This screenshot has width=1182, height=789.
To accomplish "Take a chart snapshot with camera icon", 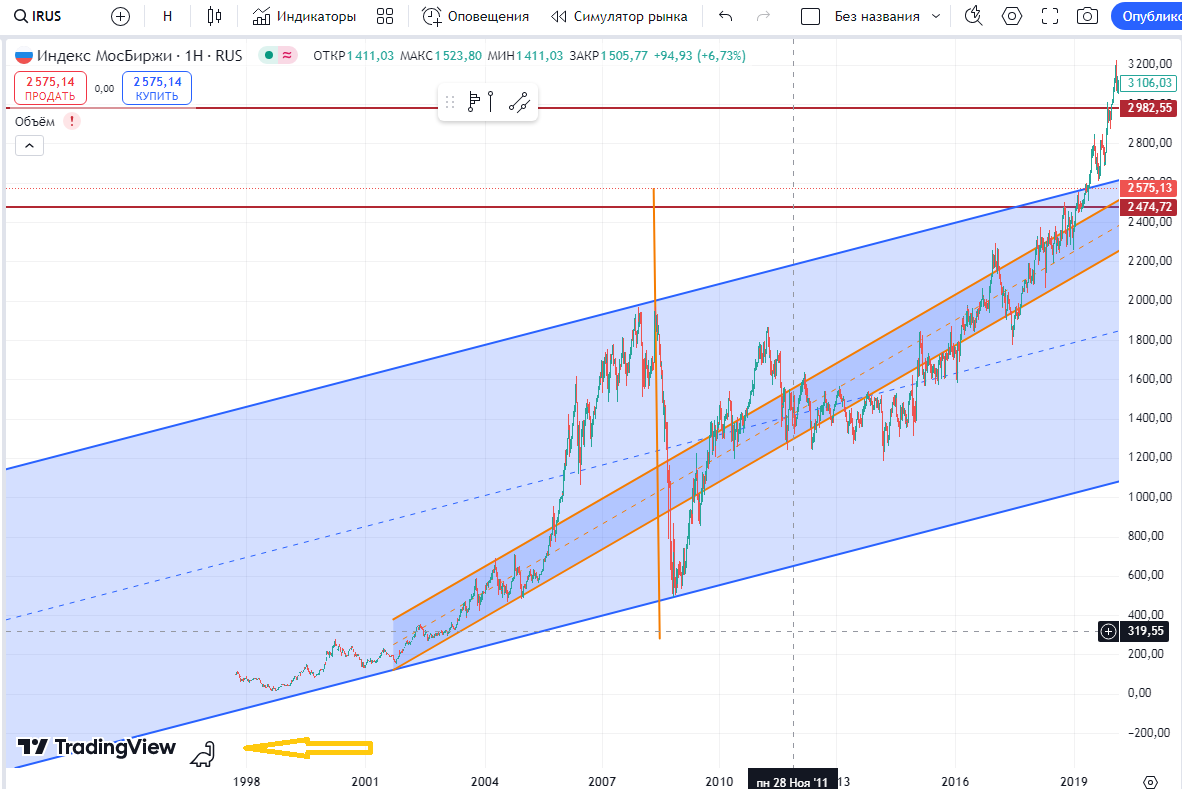I will coord(1087,16).
